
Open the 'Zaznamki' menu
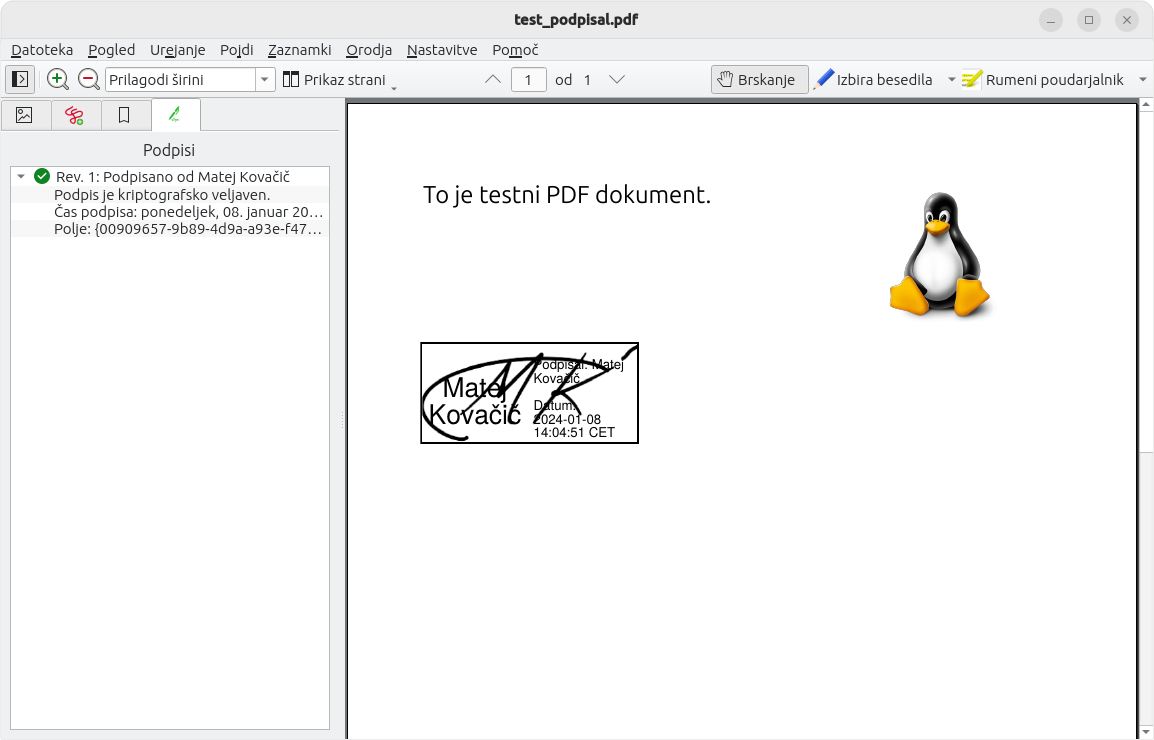300,50
